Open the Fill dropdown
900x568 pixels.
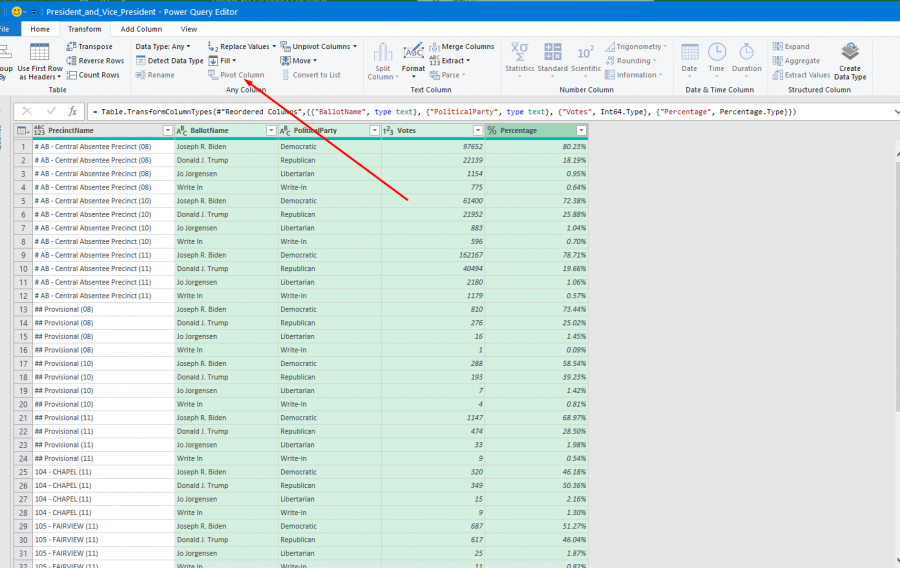pos(222,61)
